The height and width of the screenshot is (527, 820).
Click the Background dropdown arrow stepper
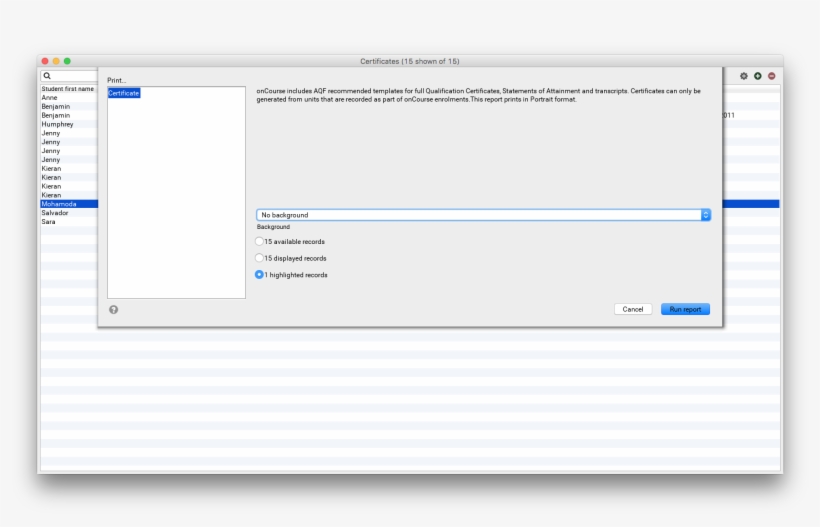(705, 215)
